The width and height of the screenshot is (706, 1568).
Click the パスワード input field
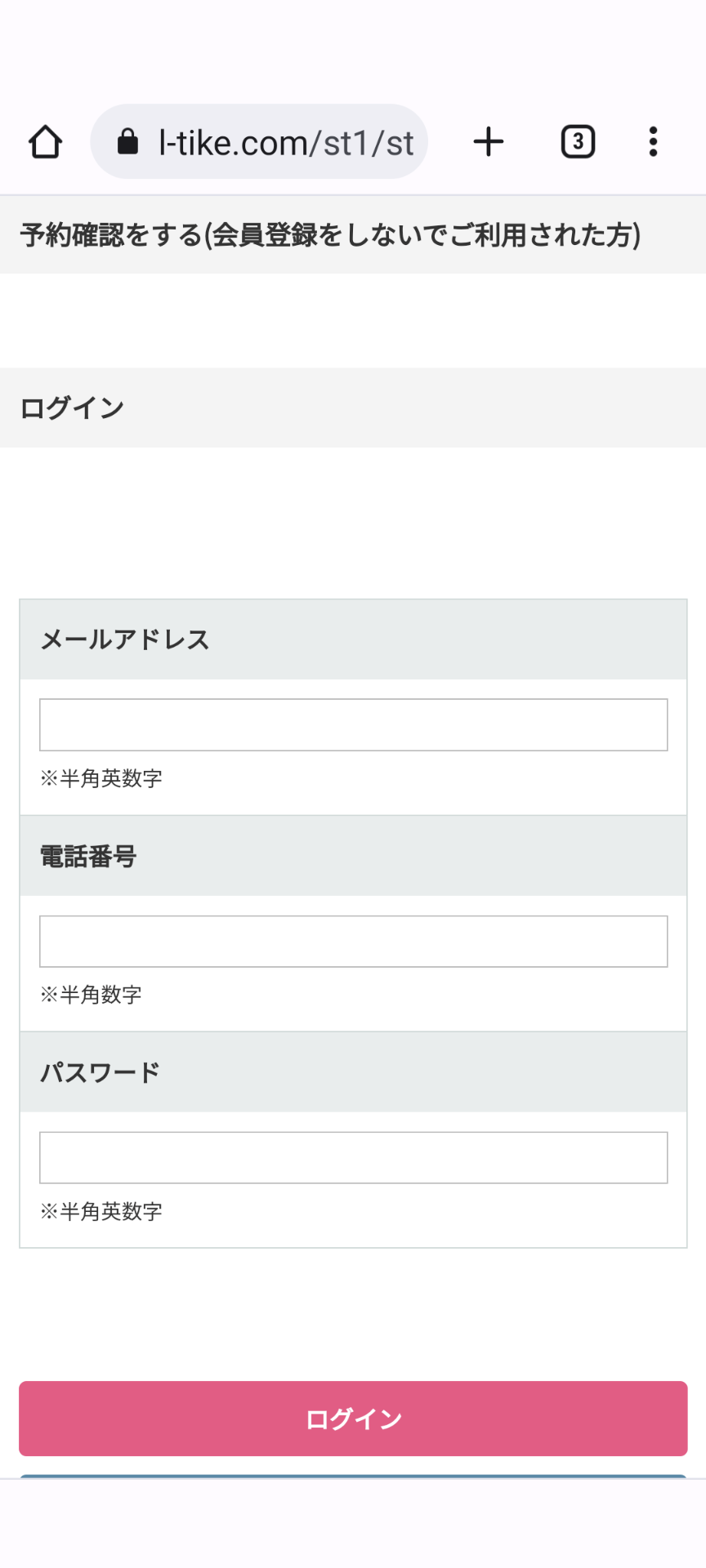tap(354, 1158)
